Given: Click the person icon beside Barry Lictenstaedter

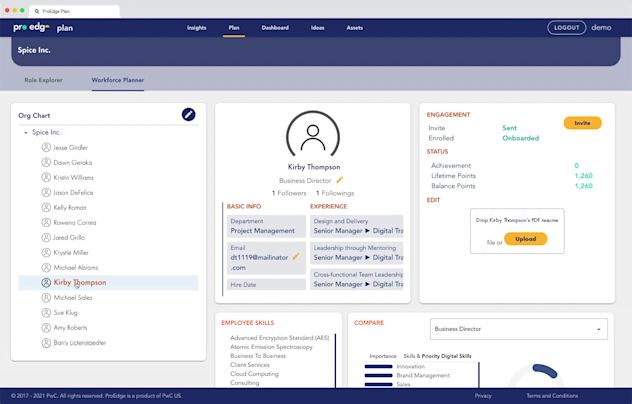Looking at the screenshot, I should click(46, 343).
